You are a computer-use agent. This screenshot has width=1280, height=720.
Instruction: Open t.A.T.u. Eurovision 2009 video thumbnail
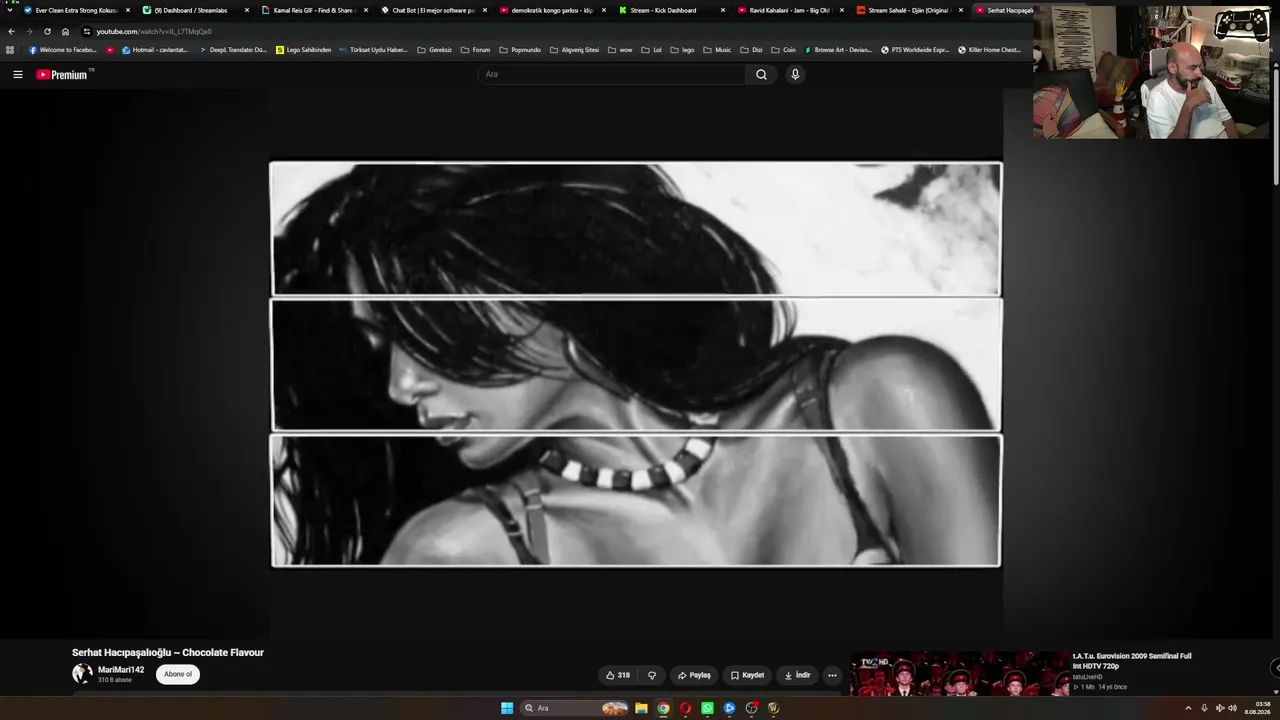tap(959, 674)
